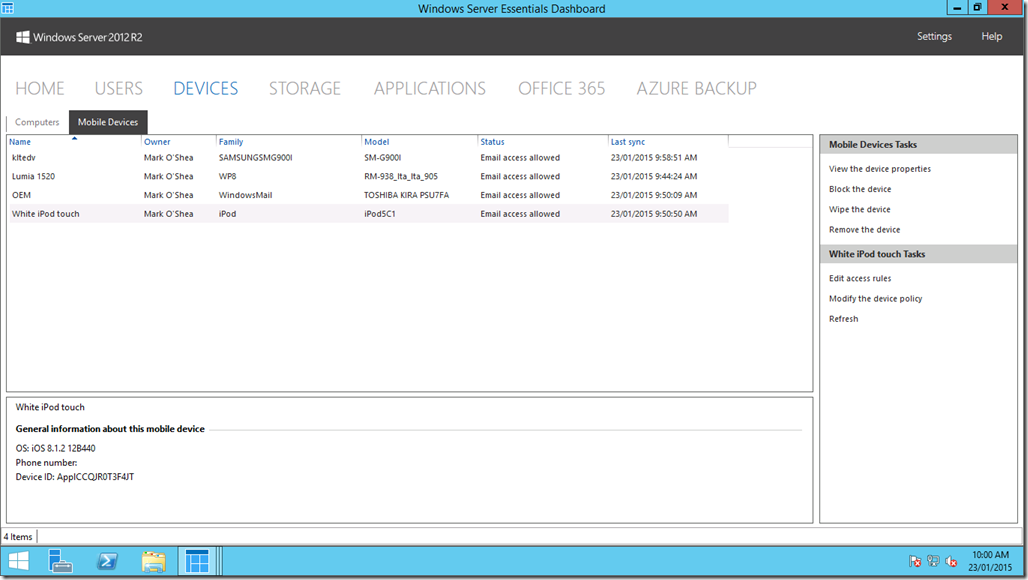1028x580 pixels.
Task: Click View the device properties
Action: pyautogui.click(x=880, y=169)
